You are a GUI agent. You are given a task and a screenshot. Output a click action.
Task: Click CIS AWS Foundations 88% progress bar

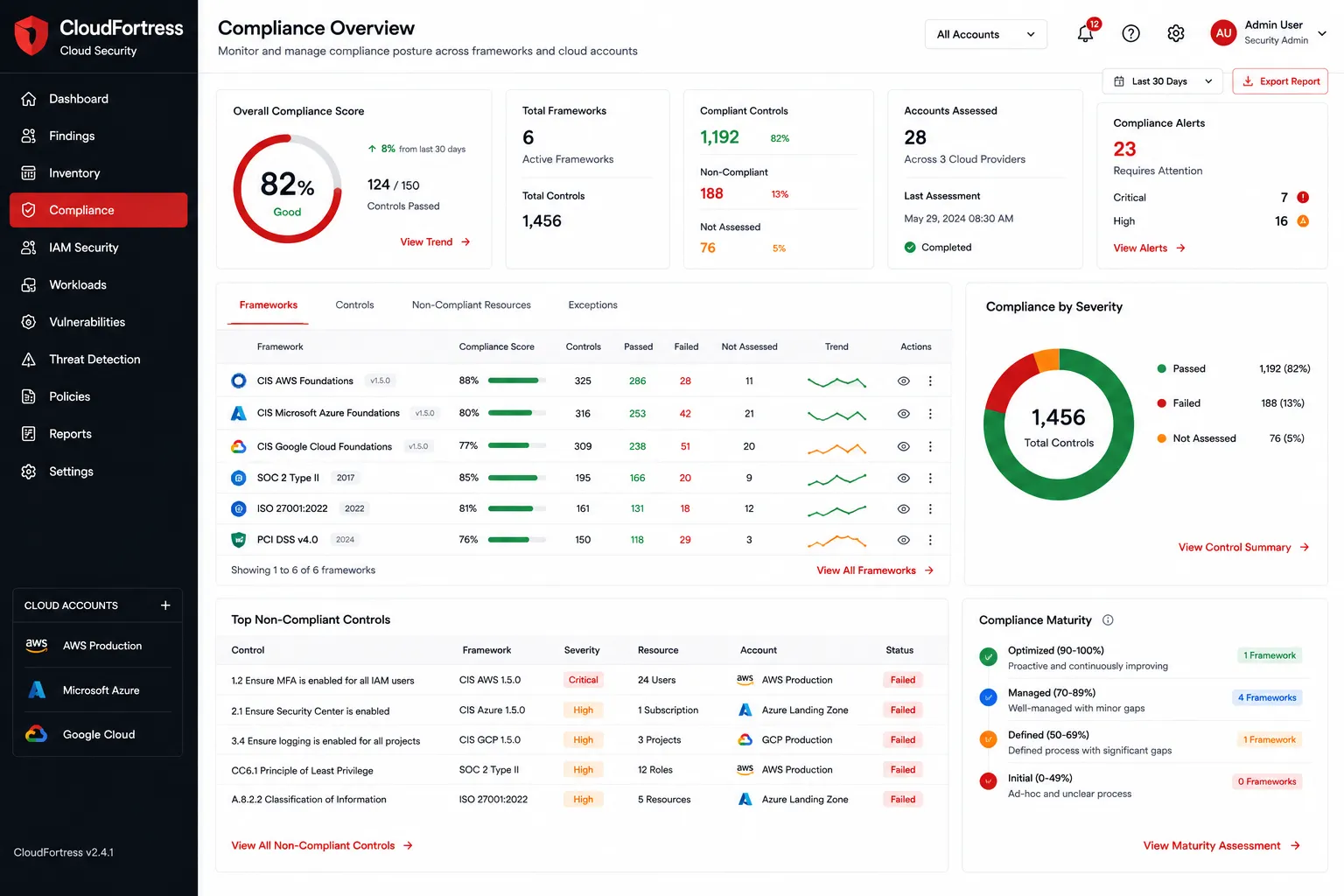click(x=517, y=381)
